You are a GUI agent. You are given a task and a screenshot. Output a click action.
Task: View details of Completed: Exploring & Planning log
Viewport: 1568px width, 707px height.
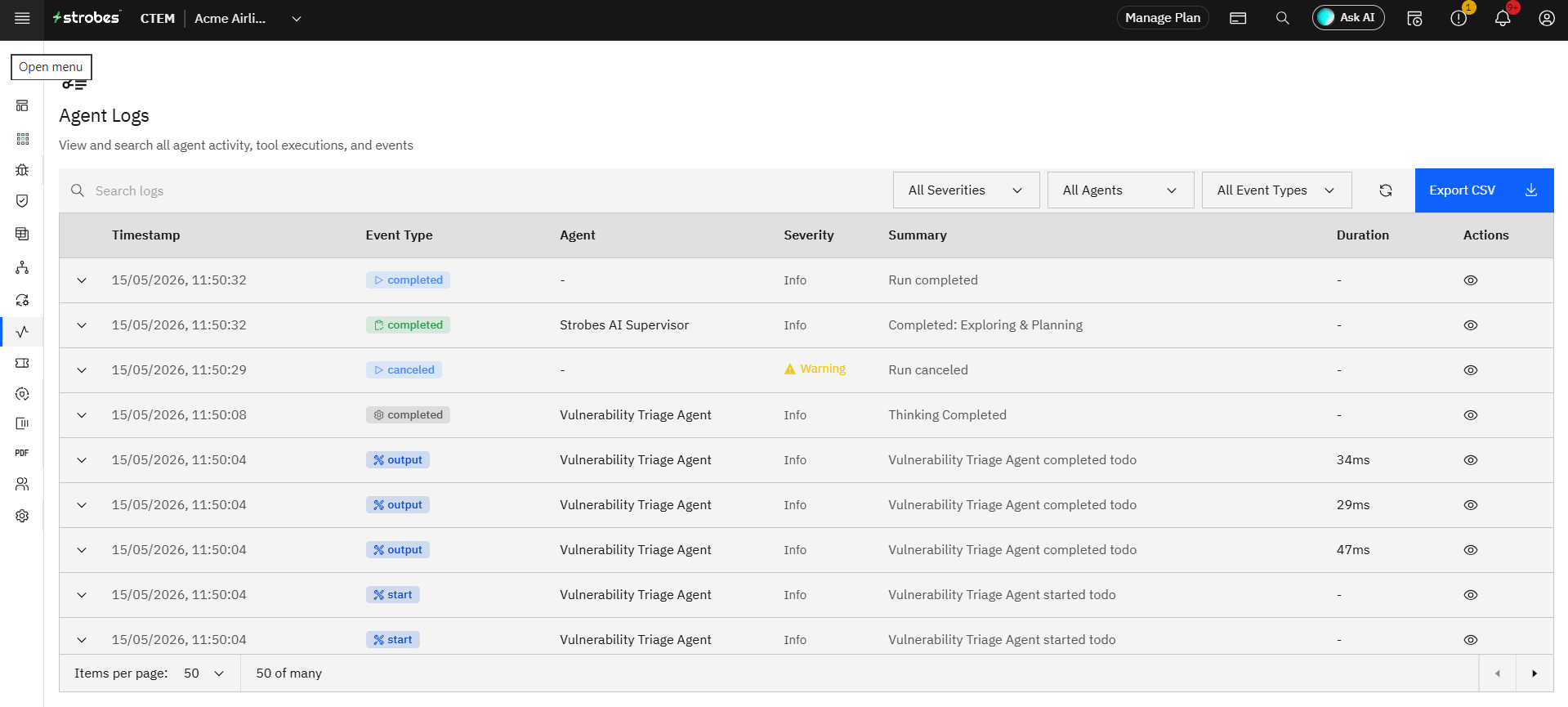coord(1471,325)
